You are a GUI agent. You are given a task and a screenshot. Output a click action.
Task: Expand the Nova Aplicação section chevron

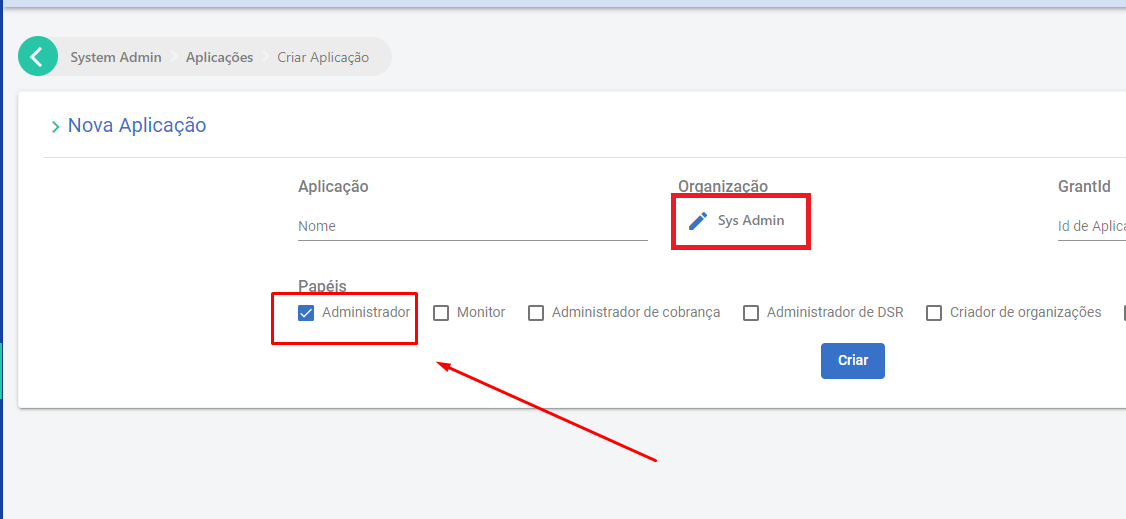tap(55, 127)
